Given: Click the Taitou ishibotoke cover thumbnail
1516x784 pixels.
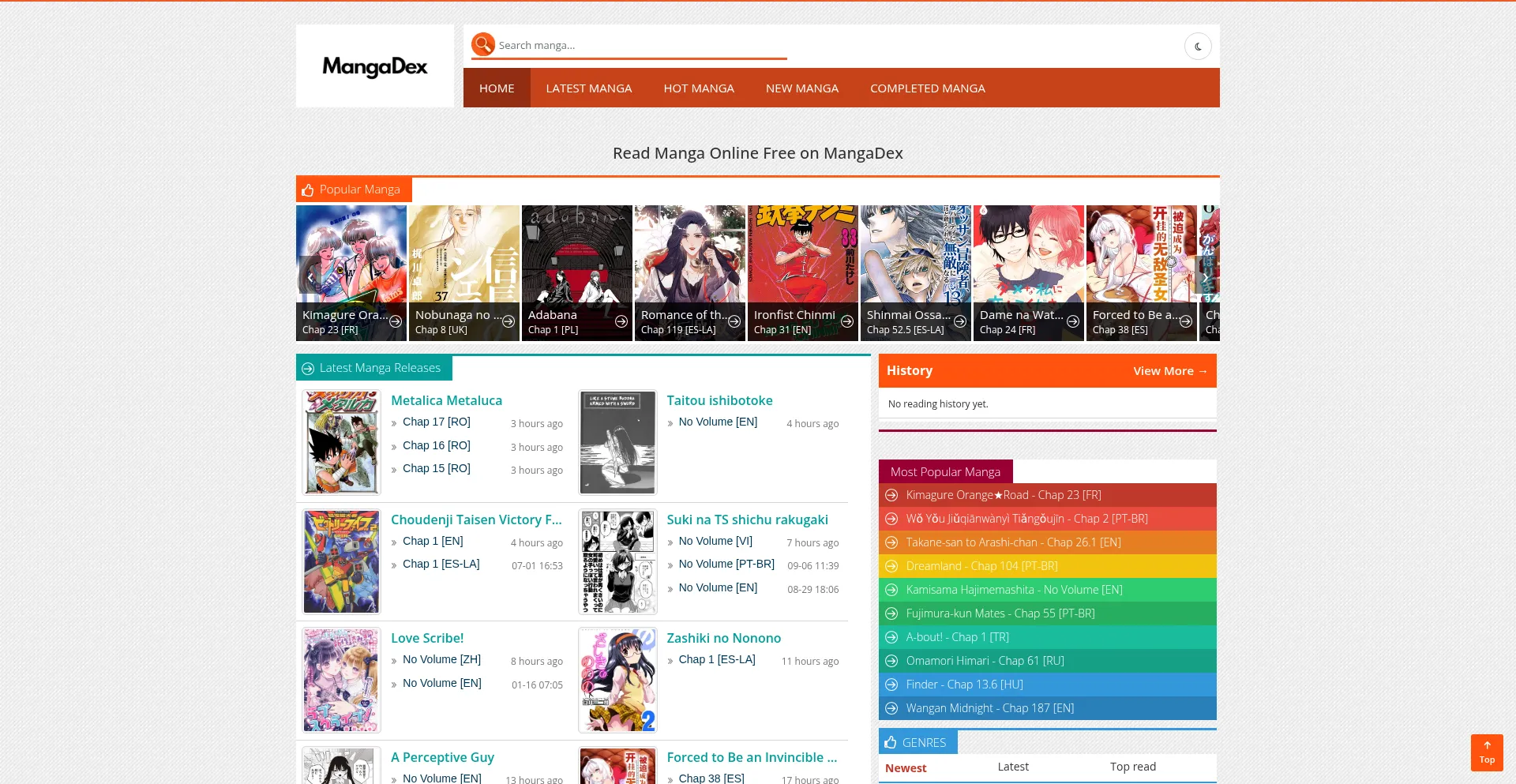Looking at the screenshot, I should pos(617,442).
